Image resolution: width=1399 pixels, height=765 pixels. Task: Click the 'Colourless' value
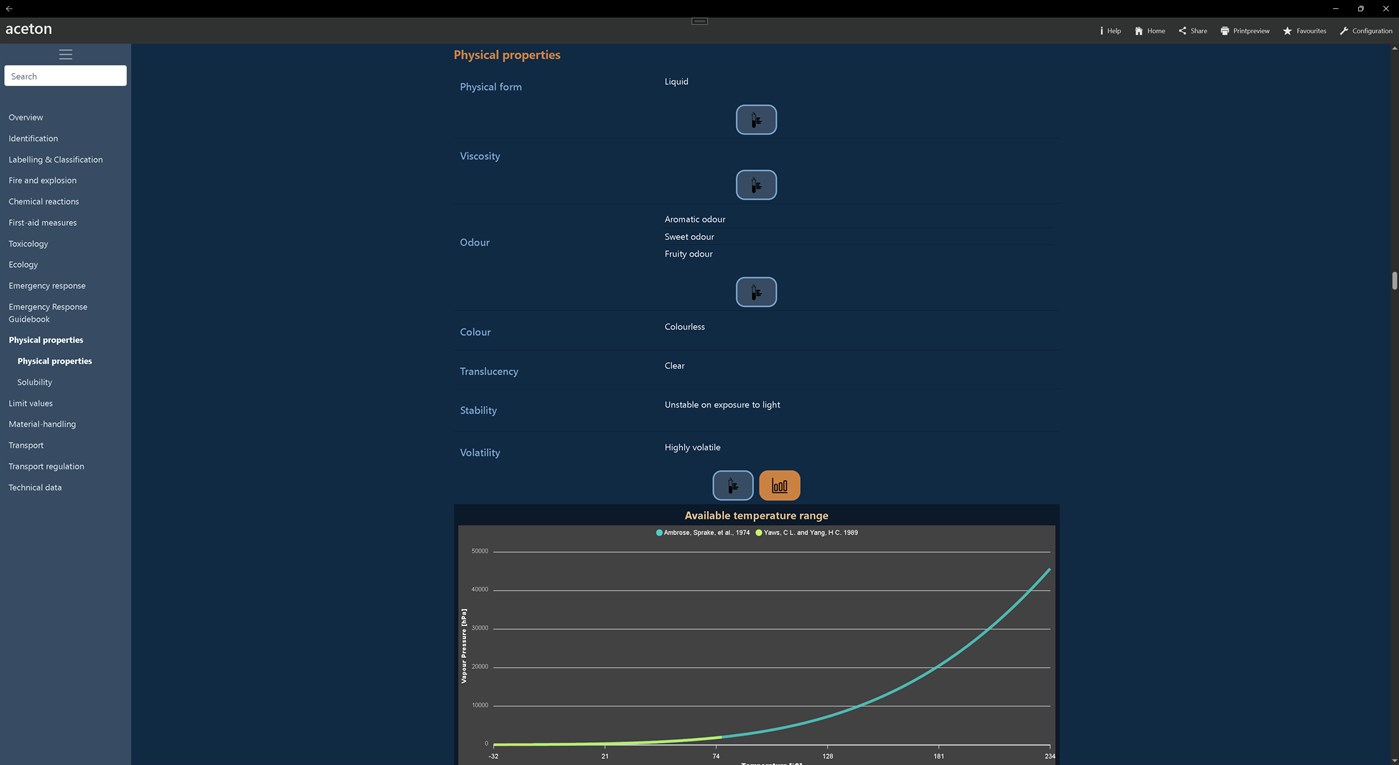(x=685, y=327)
